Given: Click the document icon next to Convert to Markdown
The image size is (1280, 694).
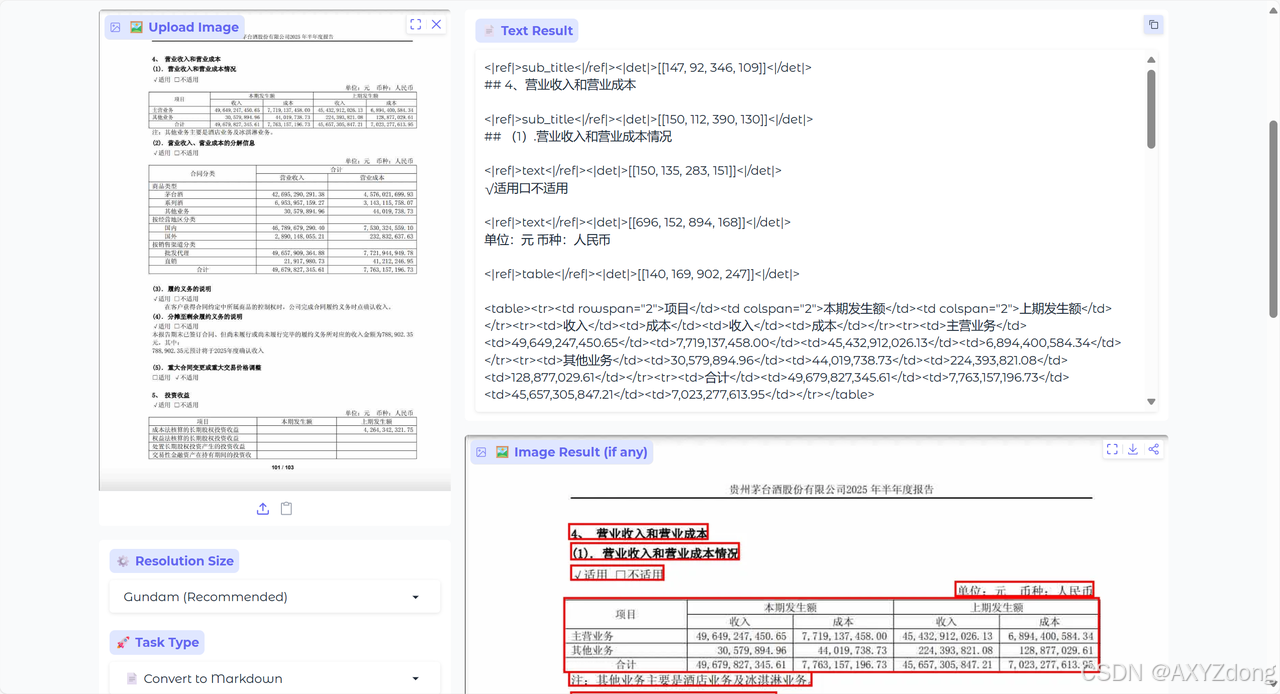Looking at the screenshot, I should [x=131, y=678].
